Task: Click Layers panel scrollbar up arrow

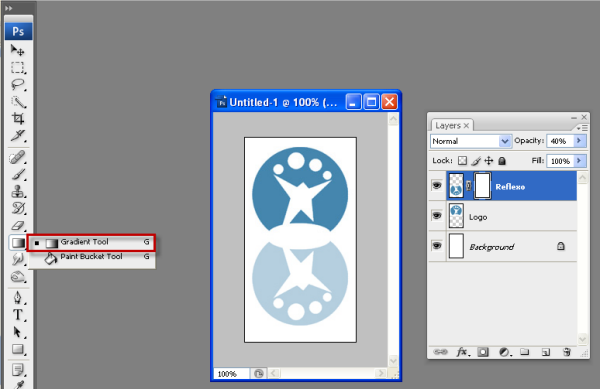Action: tap(582, 177)
